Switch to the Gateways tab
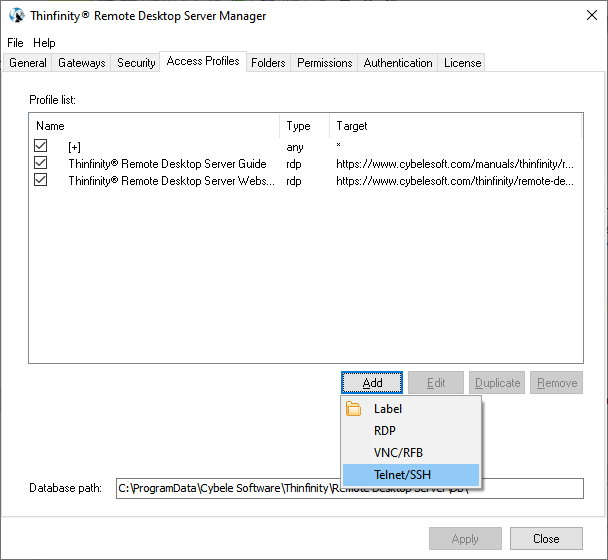Viewport: 608px width, 560px height. [x=81, y=63]
